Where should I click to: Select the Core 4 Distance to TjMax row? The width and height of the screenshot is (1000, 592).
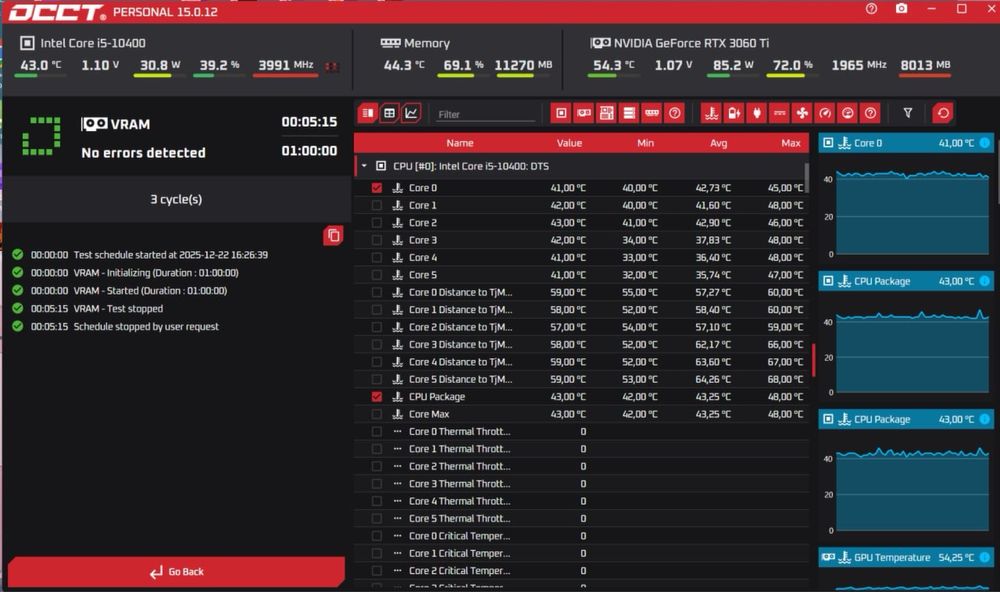pyautogui.click(x=581, y=362)
